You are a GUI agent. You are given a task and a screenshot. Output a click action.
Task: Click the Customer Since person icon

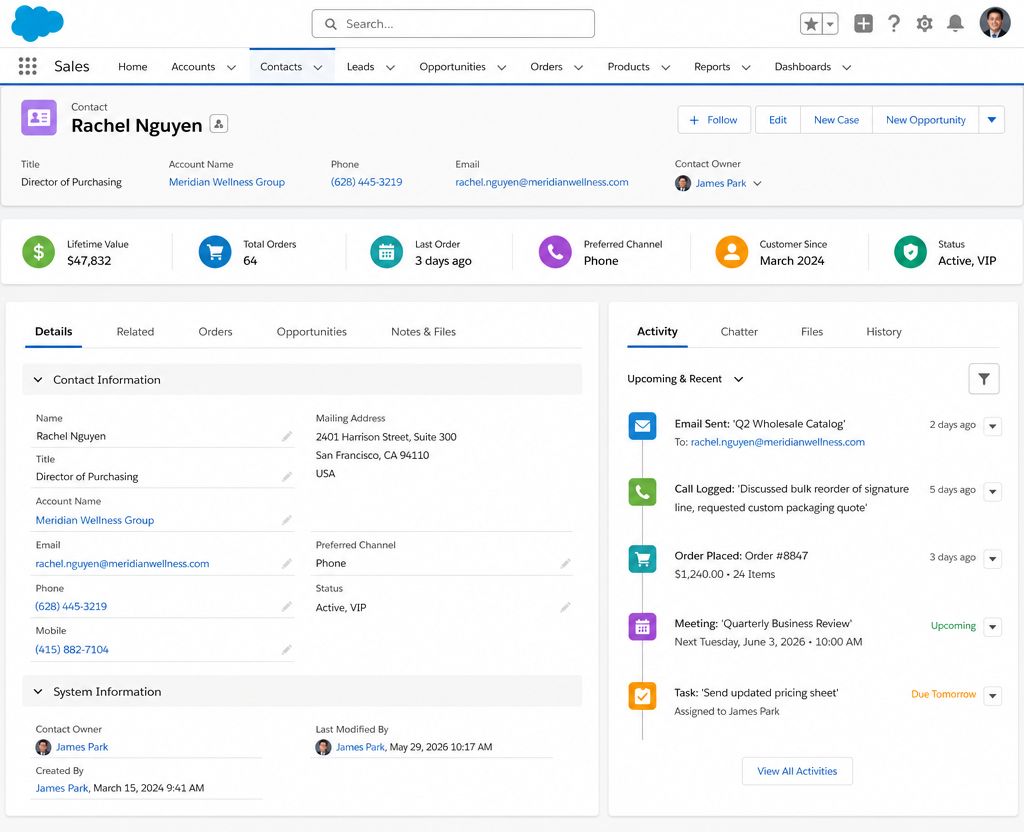[x=731, y=252]
